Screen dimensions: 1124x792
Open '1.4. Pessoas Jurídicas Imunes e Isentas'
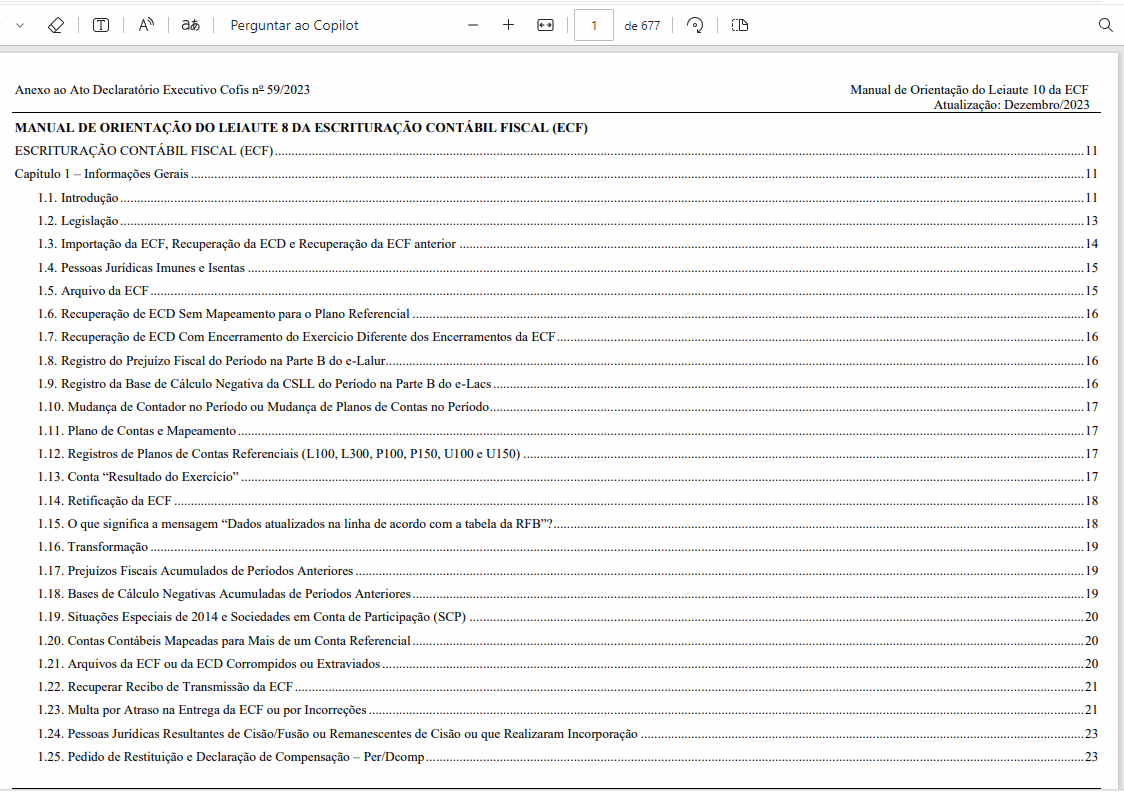click(x=568, y=267)
